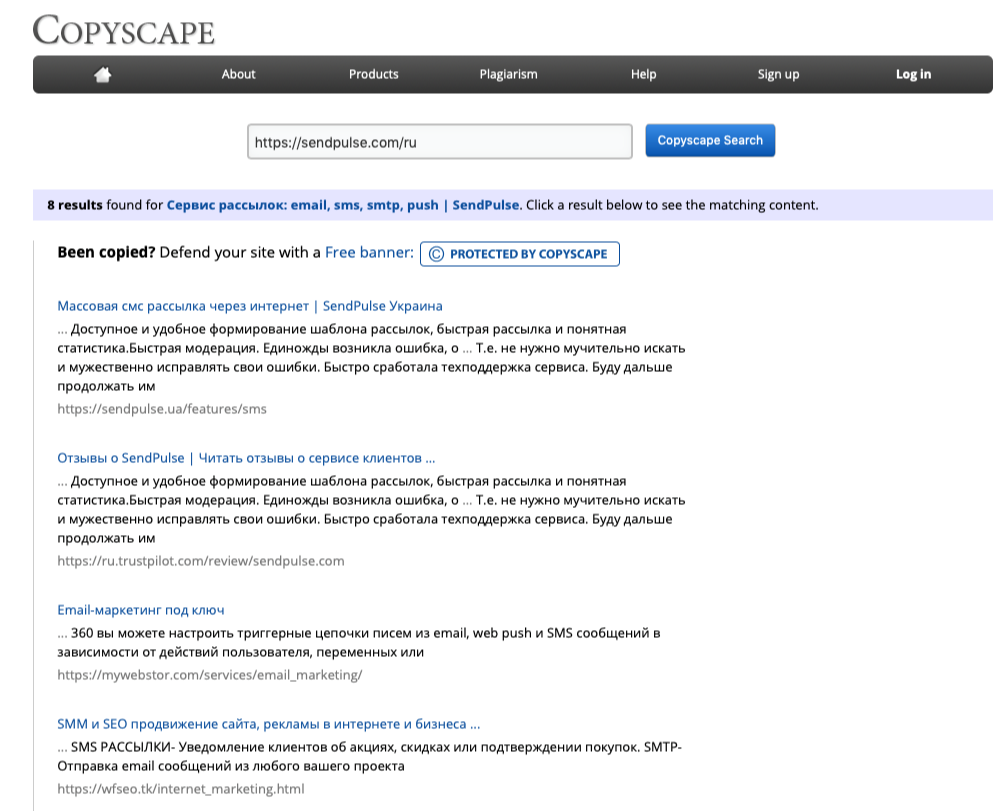Click the '8 results' count text
Image resolution: width=993 pixels, height=811 pixels.
point(75,205)
